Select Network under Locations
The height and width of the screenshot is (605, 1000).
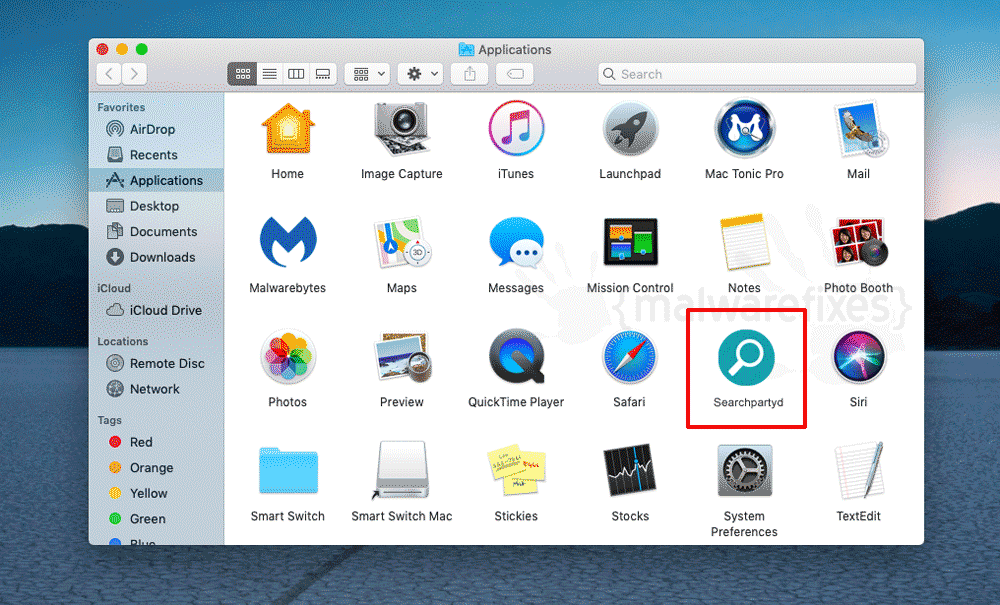click(156, 389)
